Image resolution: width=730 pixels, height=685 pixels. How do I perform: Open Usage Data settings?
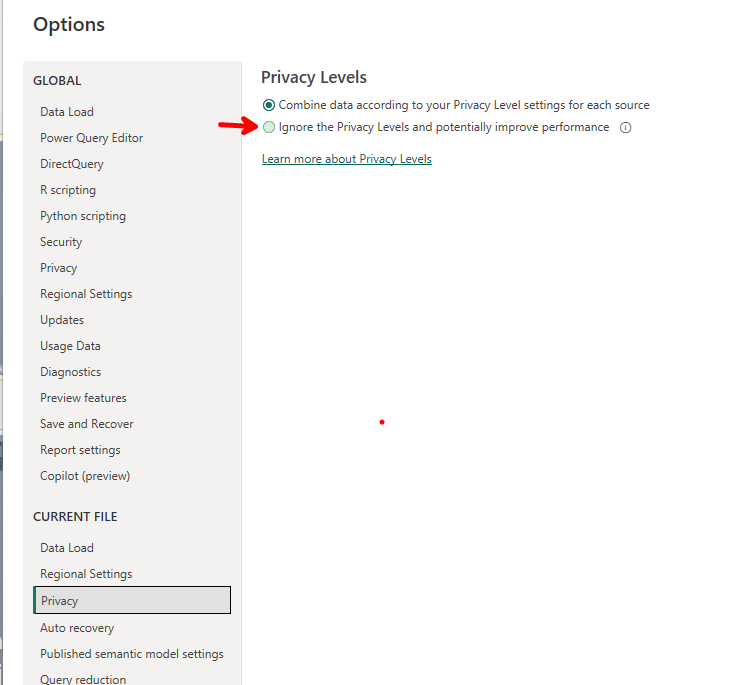[x=70, y=346]
